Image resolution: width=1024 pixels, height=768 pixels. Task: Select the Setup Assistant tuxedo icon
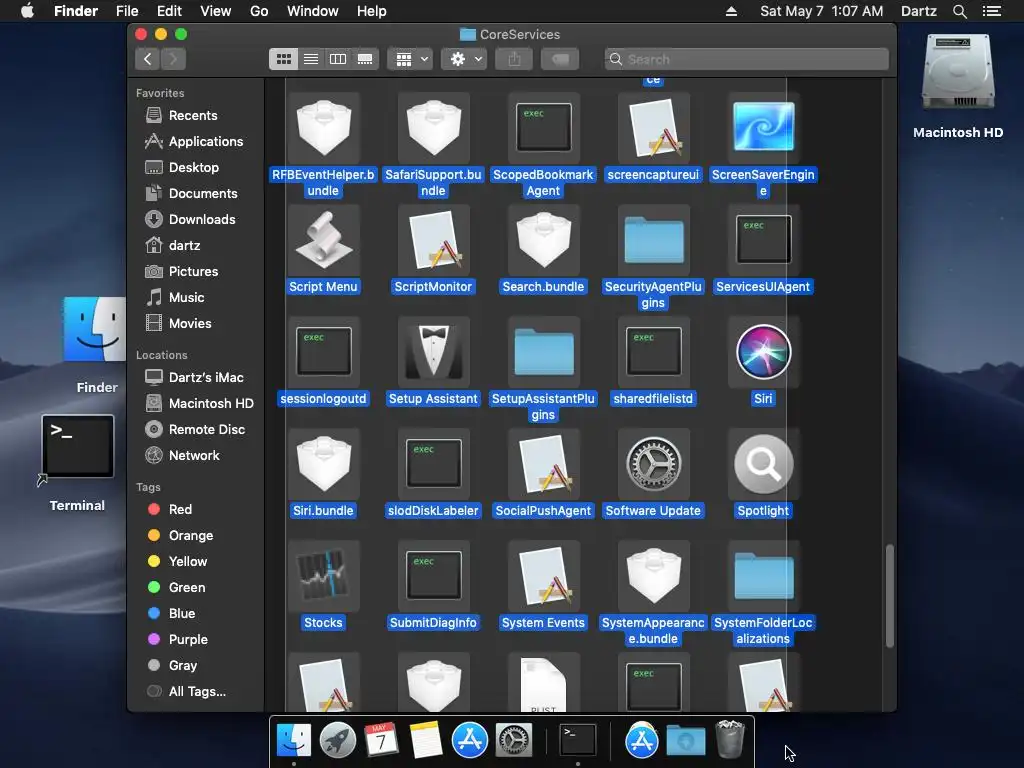click(434, 352)
